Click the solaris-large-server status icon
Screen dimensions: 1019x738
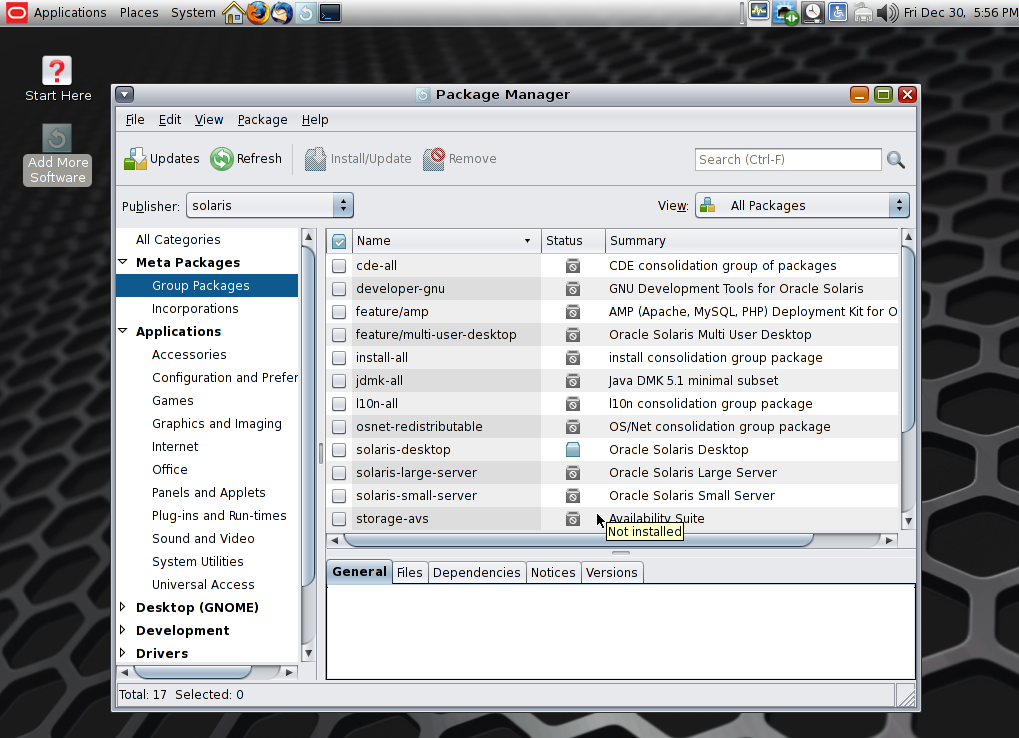point(573,473)
